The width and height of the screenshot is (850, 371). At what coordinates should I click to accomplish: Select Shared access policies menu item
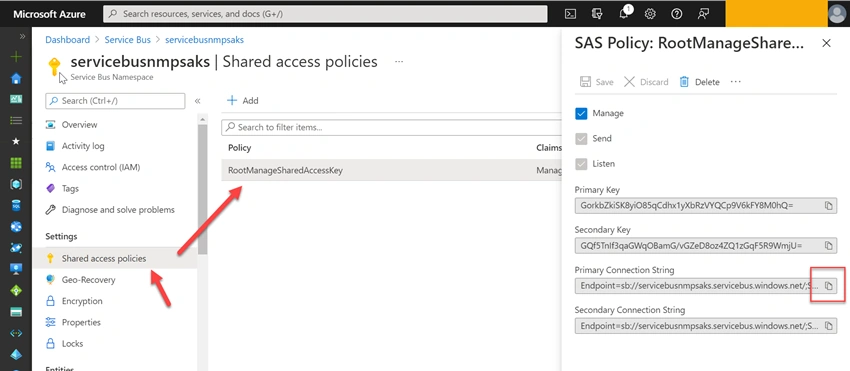coord(115,259)
